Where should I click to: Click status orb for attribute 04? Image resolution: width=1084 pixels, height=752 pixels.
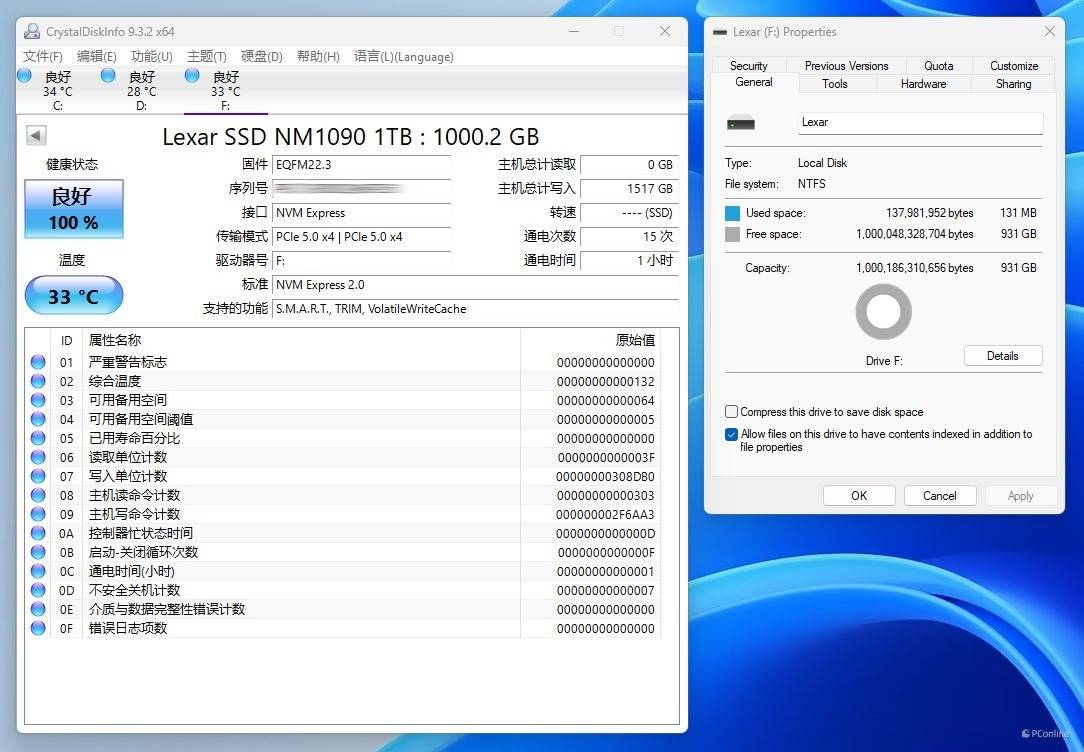click(38, 419)
